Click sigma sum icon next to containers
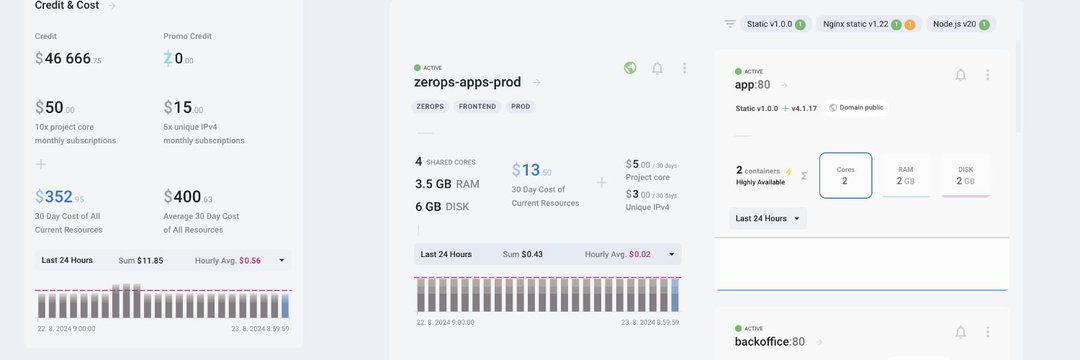The width and height of the screenshot is (1080, 360). (x=803, y=176)
